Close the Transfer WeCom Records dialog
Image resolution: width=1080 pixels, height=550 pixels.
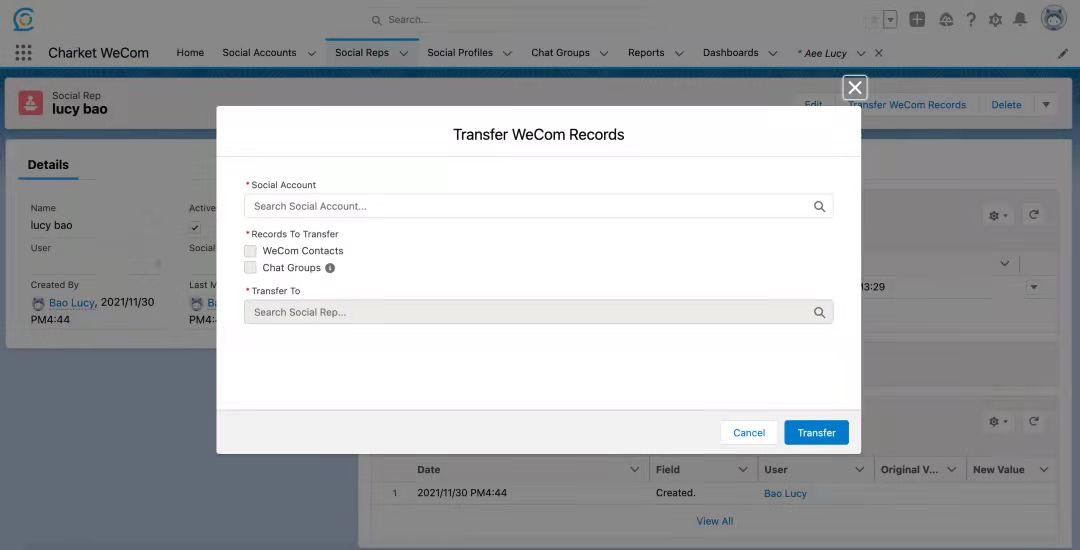854,88
